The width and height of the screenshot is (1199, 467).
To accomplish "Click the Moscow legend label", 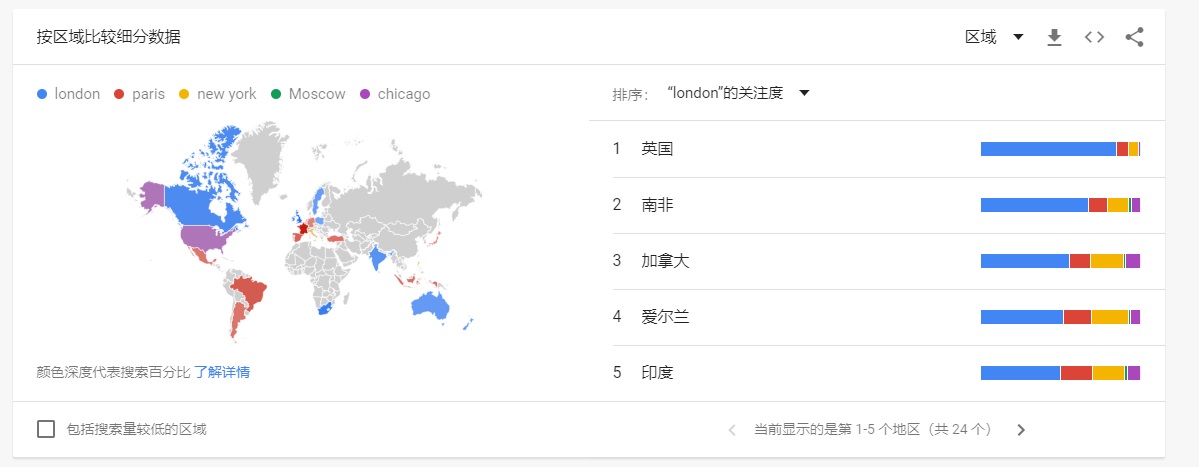I will tap(316, 94).
